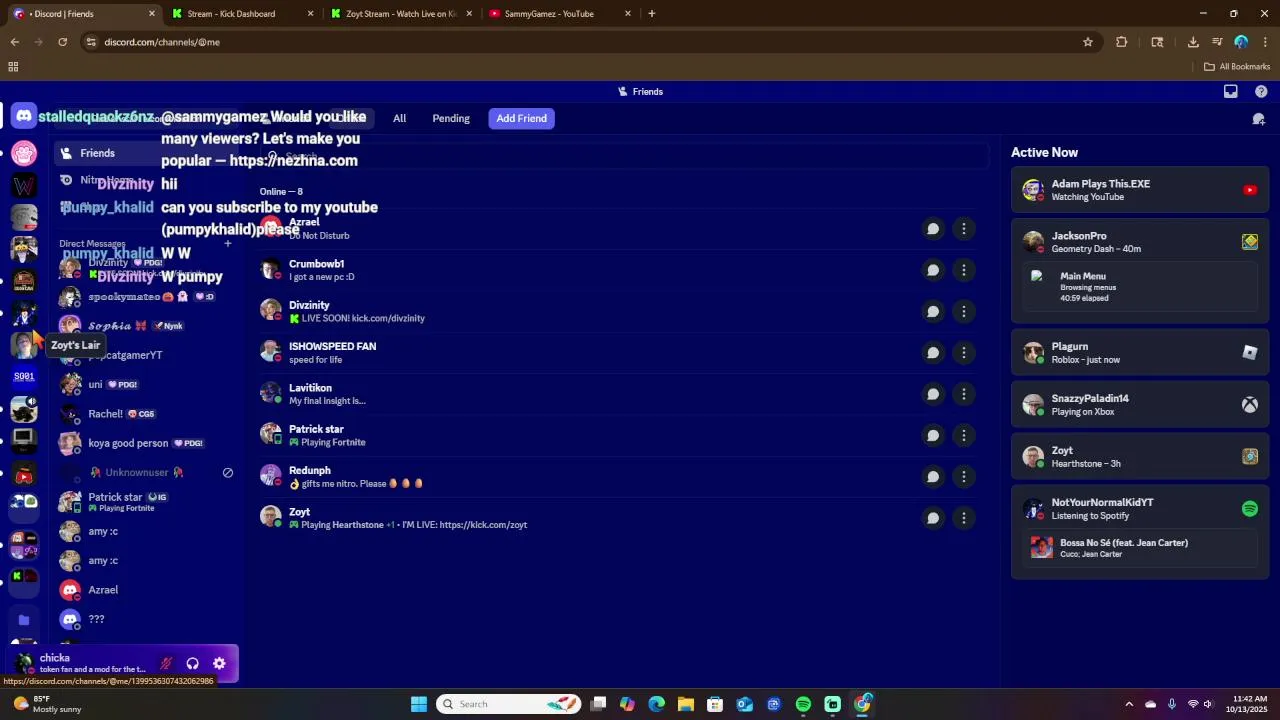The width and height of the screenshot is (1280, 720).
Task: Click Bossa No Sé album thumbnail
Action: (x=1042, y=548)
